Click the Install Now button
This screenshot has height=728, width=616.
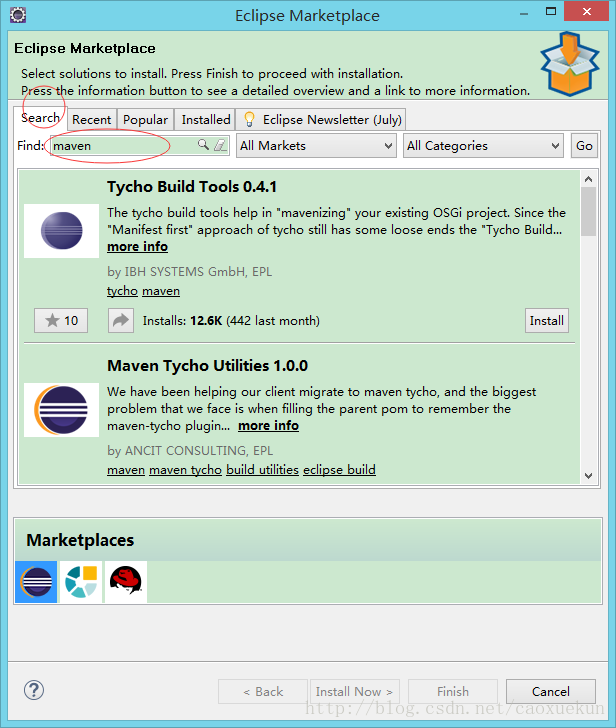pos(355,692)
